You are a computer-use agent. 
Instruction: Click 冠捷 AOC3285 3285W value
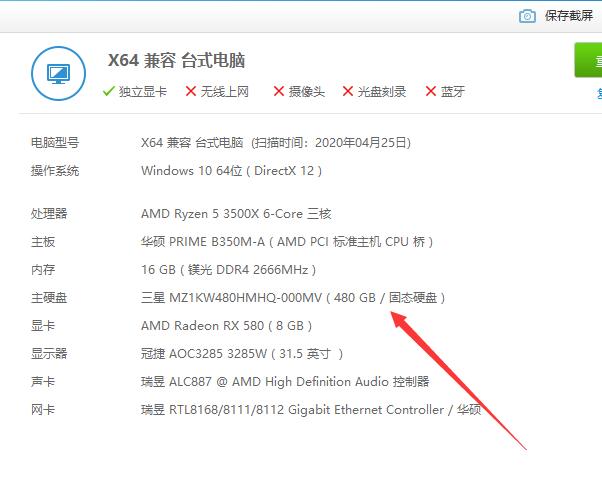click(x=242, y=354)
